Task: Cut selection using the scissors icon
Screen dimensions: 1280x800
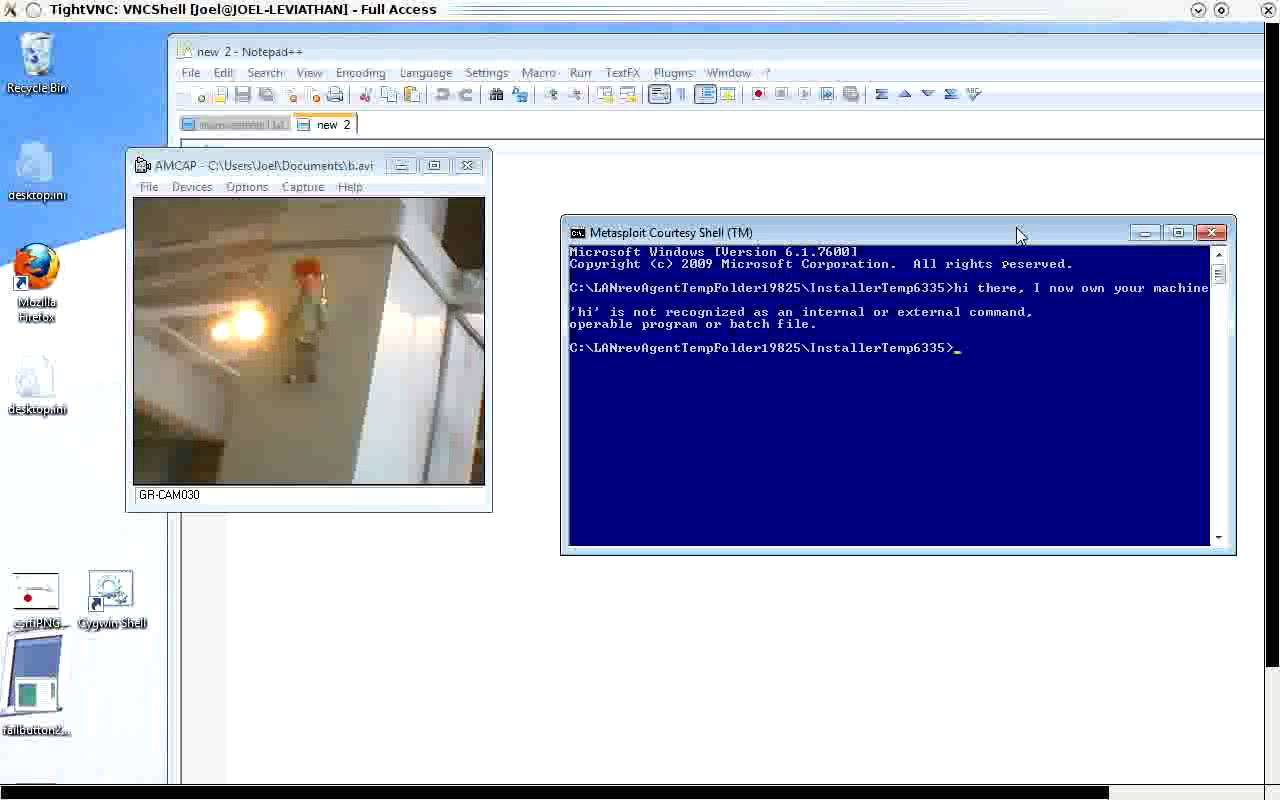Action: click(x=365, y=94)
